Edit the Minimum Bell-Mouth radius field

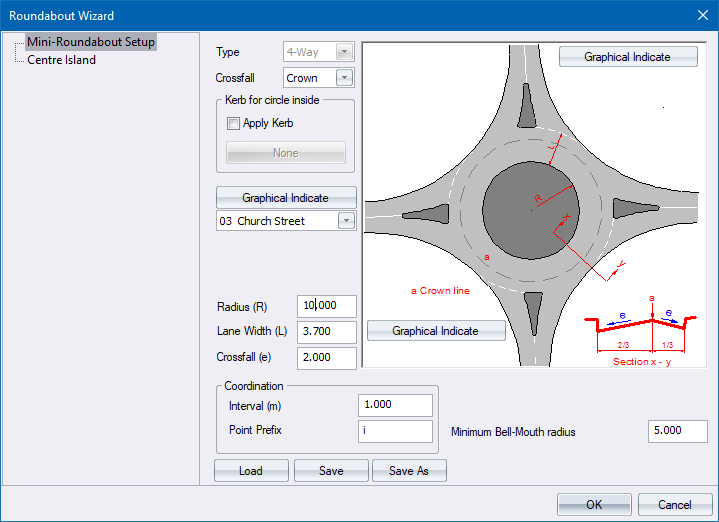677,431
